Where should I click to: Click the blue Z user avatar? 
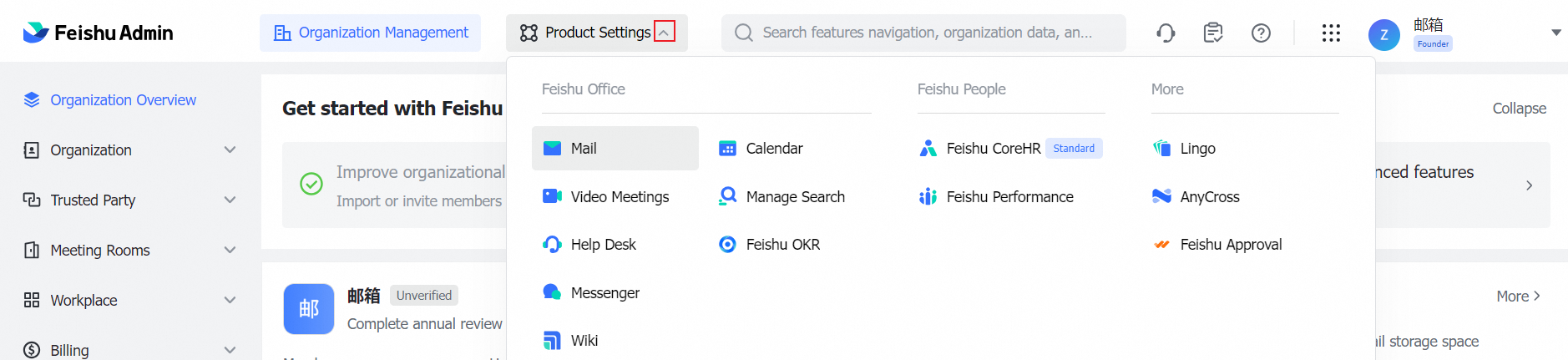[1383, 34]
